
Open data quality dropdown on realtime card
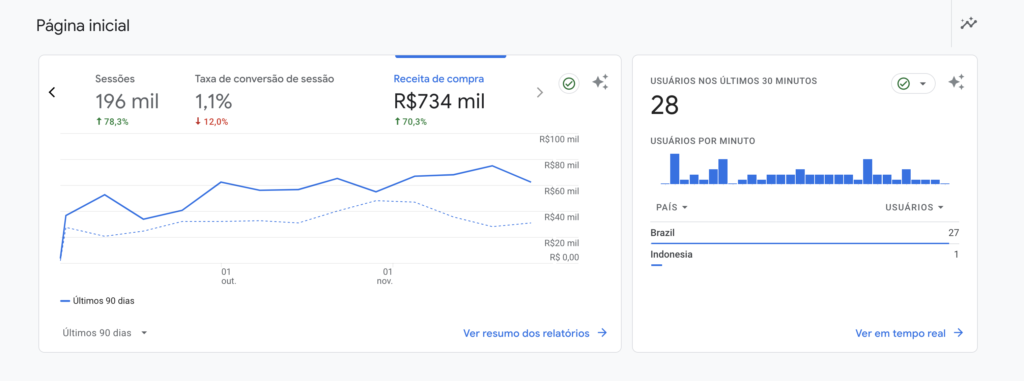coord(913,84)
